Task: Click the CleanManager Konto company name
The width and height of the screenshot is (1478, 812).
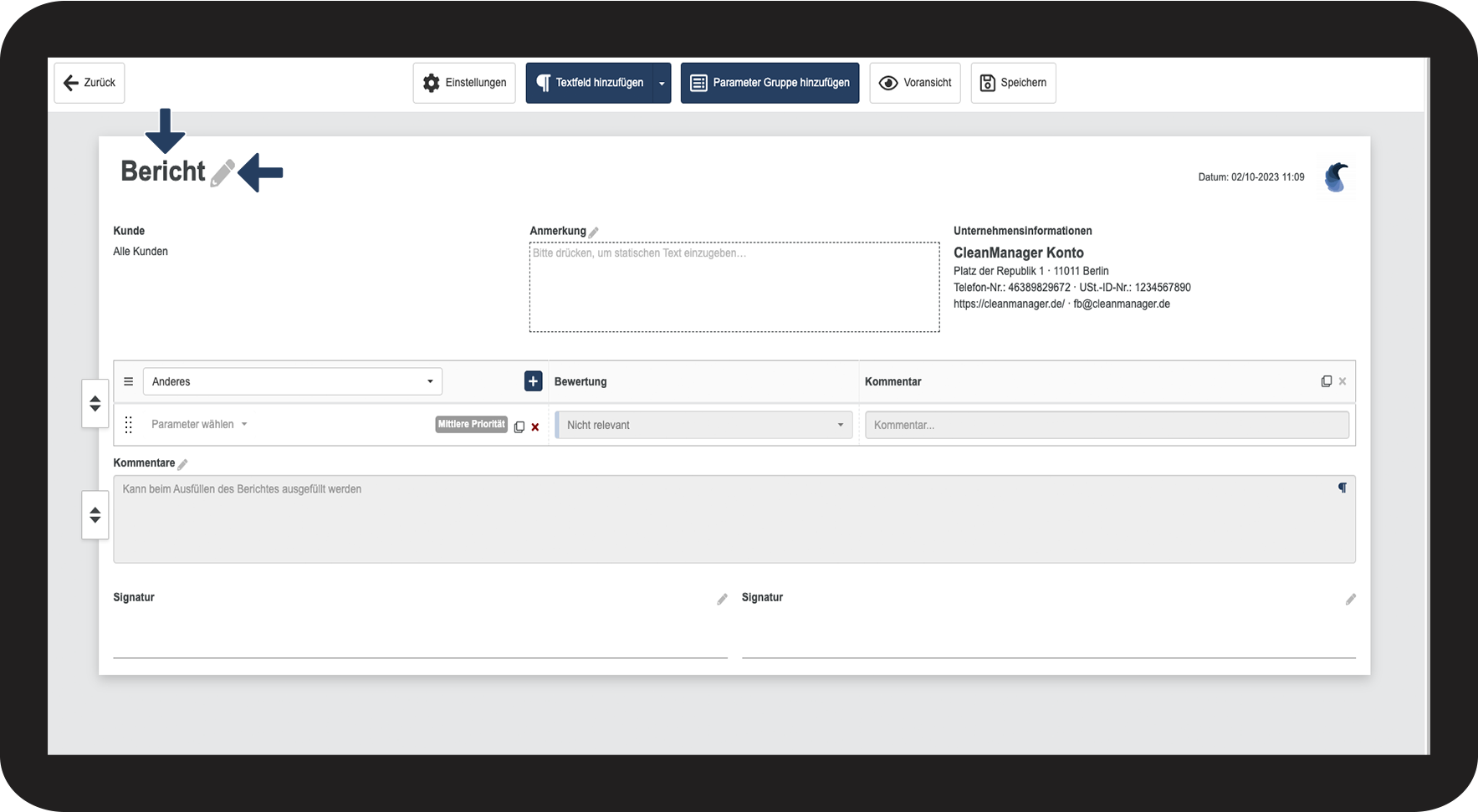Action: 1019,253
